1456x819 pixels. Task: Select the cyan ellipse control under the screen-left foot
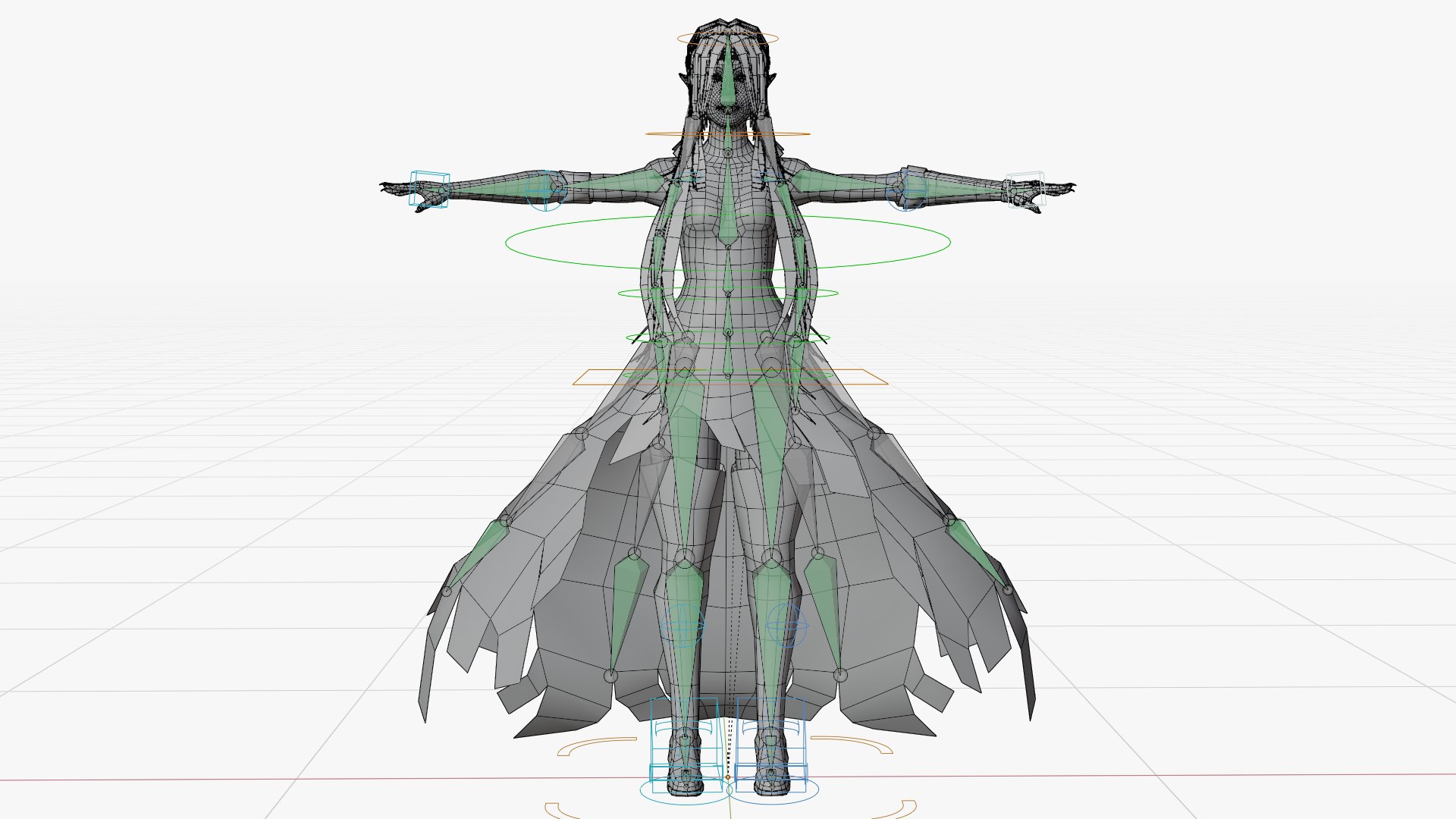pos(686,791)
